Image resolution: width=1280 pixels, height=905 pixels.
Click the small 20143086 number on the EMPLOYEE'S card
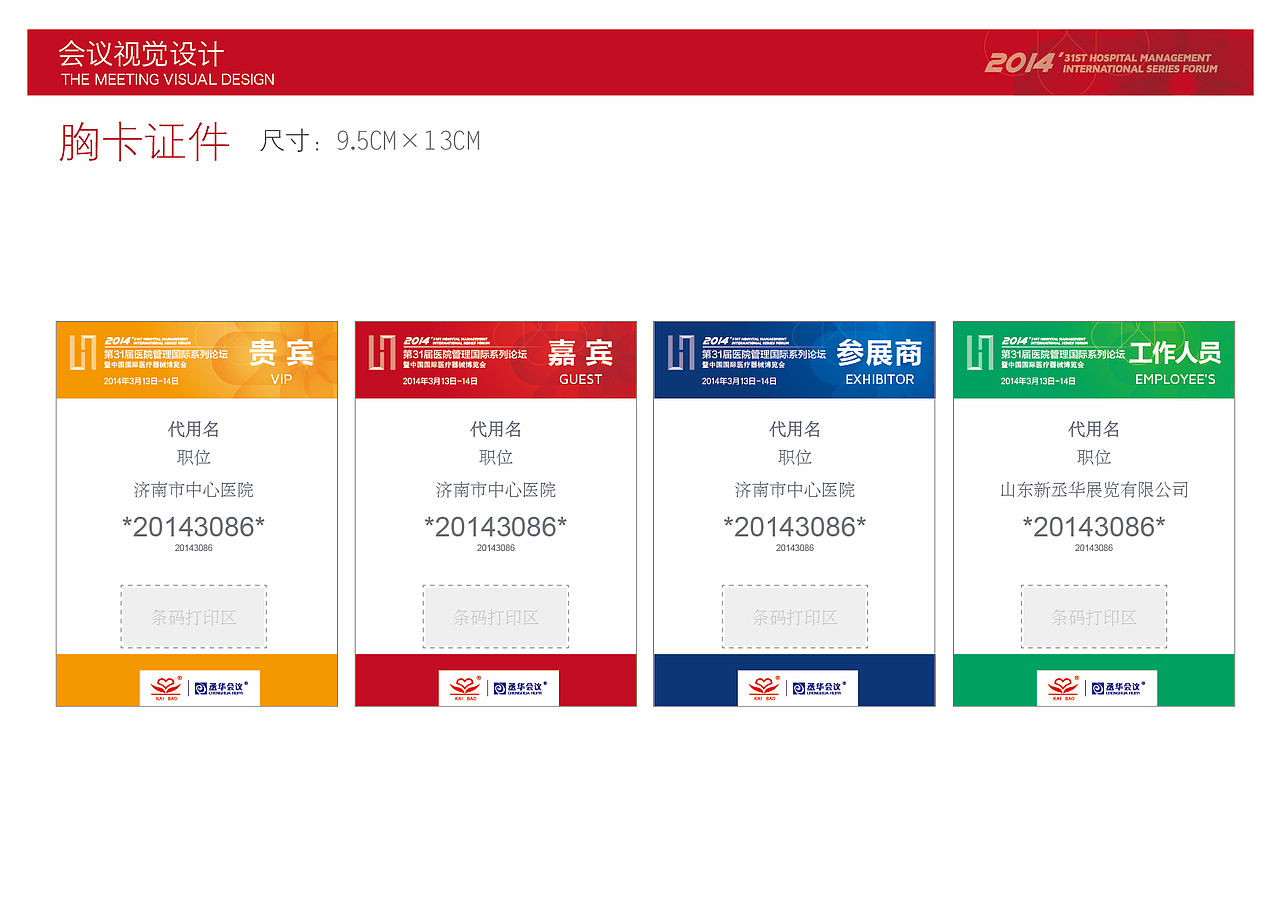pos(1094,548)
